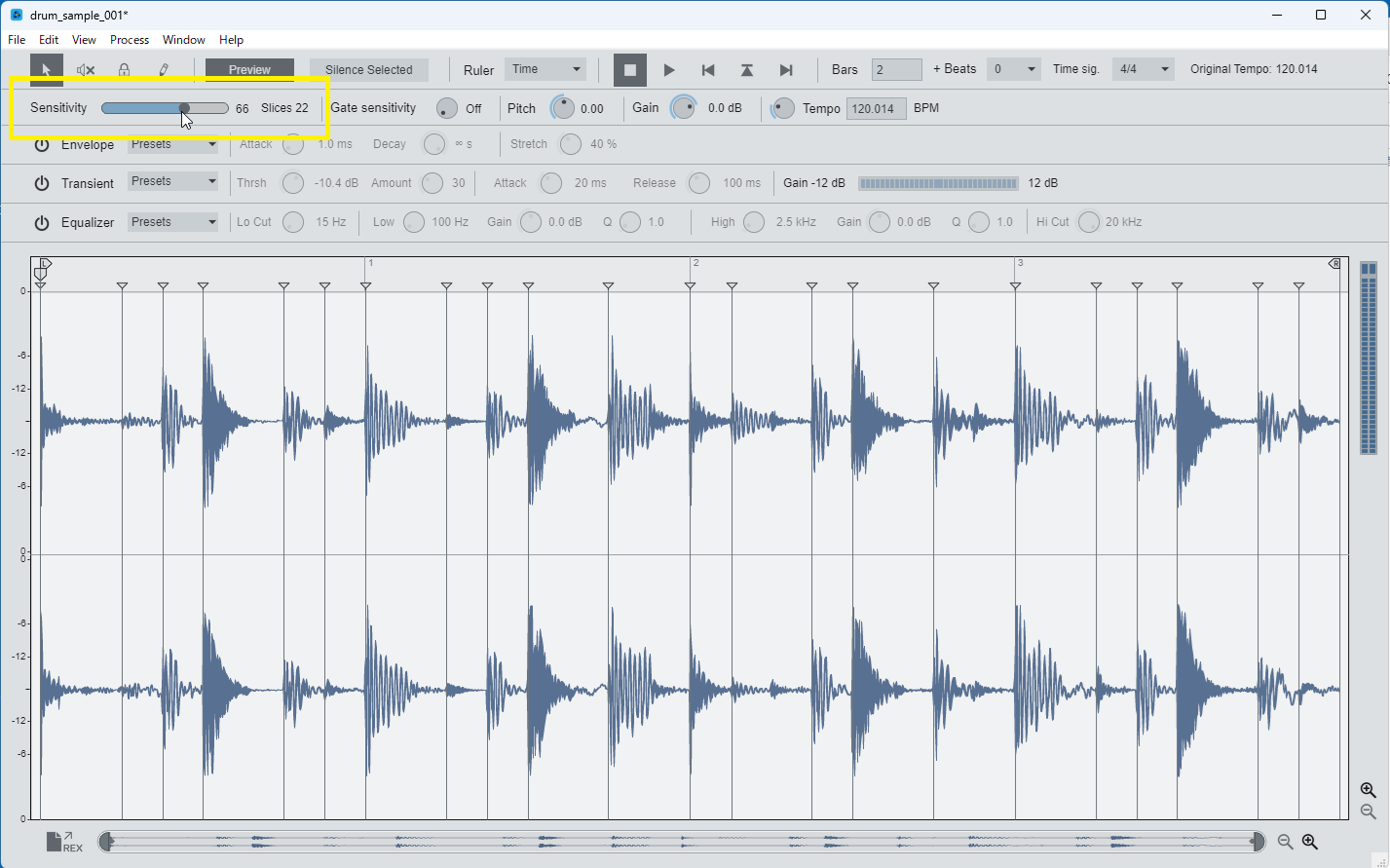Viewport: 1390px width, 868px height.
Task: Toggle the Equalizer power button
Action: coord(42,222)
